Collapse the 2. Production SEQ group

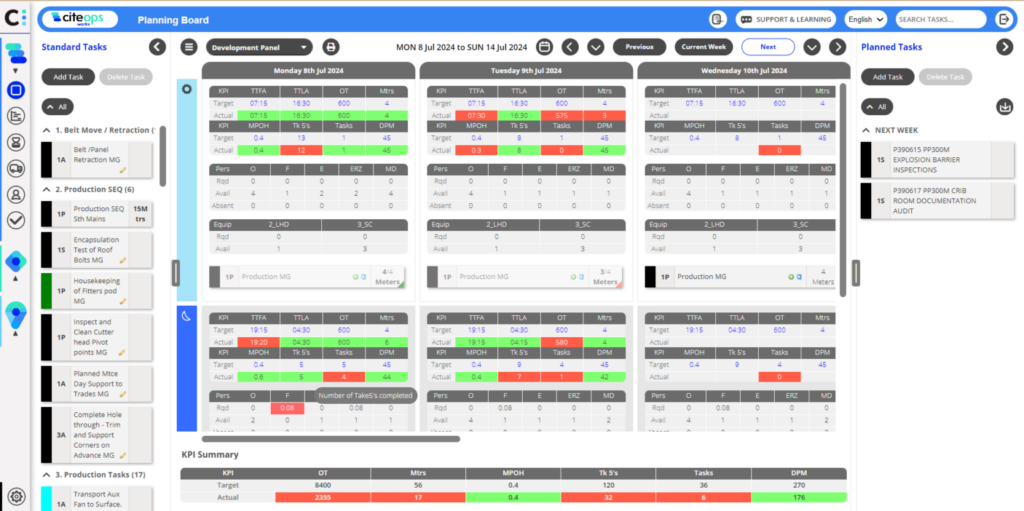(x=46, y=190)
